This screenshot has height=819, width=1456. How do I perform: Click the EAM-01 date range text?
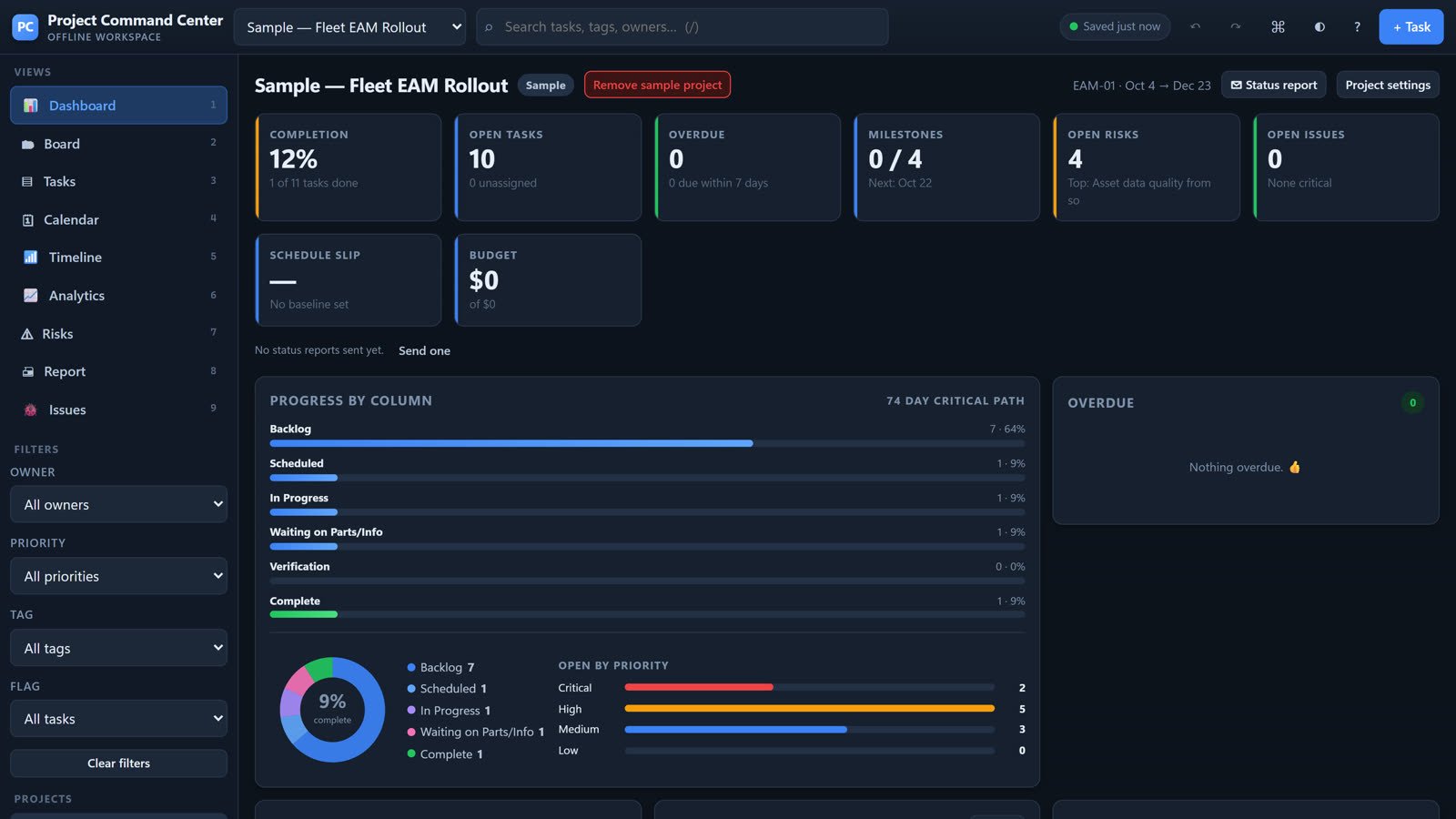pyautogui.click(x=1141, y=86)
